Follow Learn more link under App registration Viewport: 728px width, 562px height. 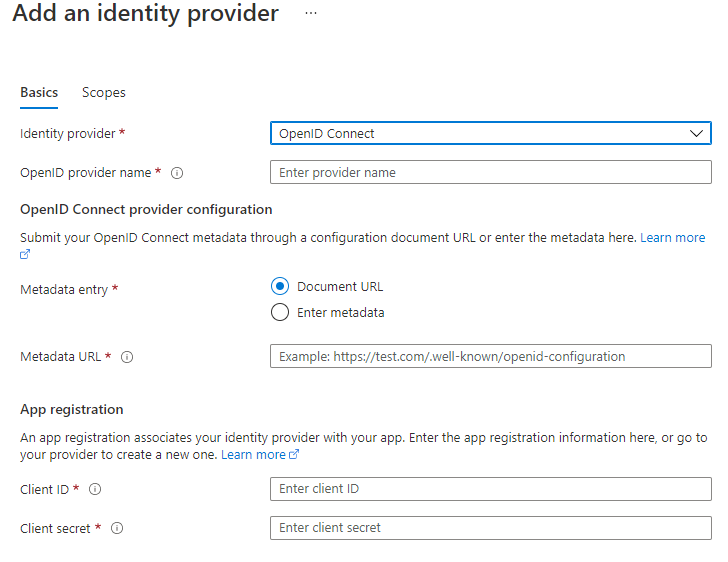pyautogui.click(x=253, y=455)
